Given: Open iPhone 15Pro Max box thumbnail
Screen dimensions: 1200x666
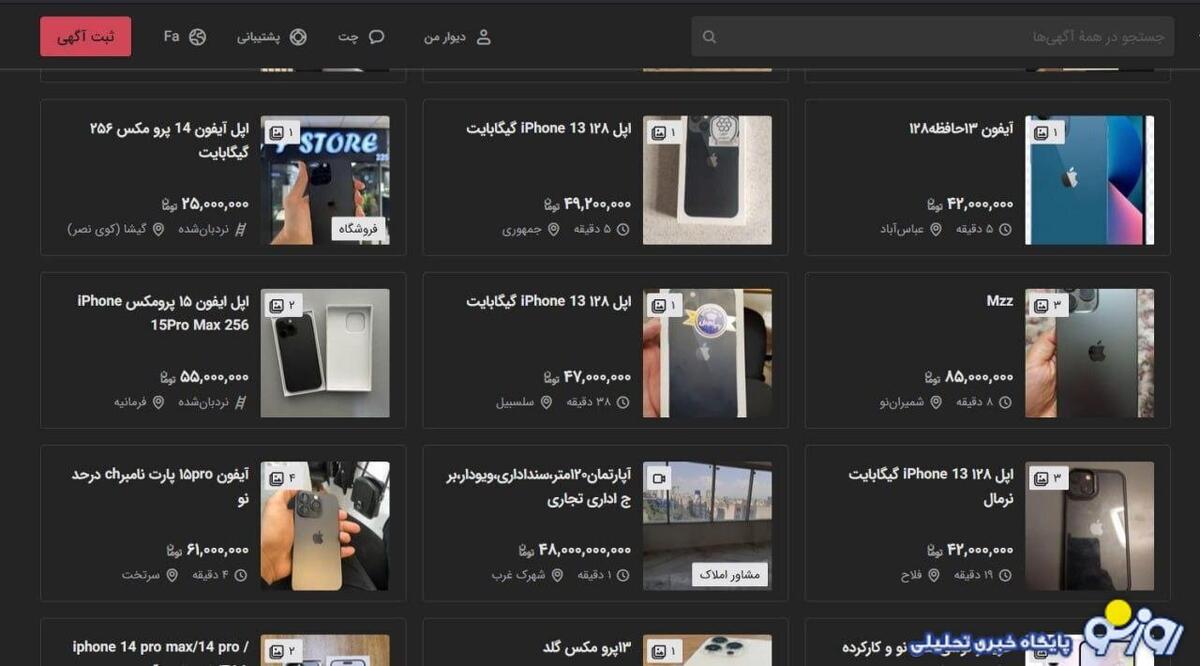Looking at the screenshot, I should pyautogui.click(x=325, y=353).
